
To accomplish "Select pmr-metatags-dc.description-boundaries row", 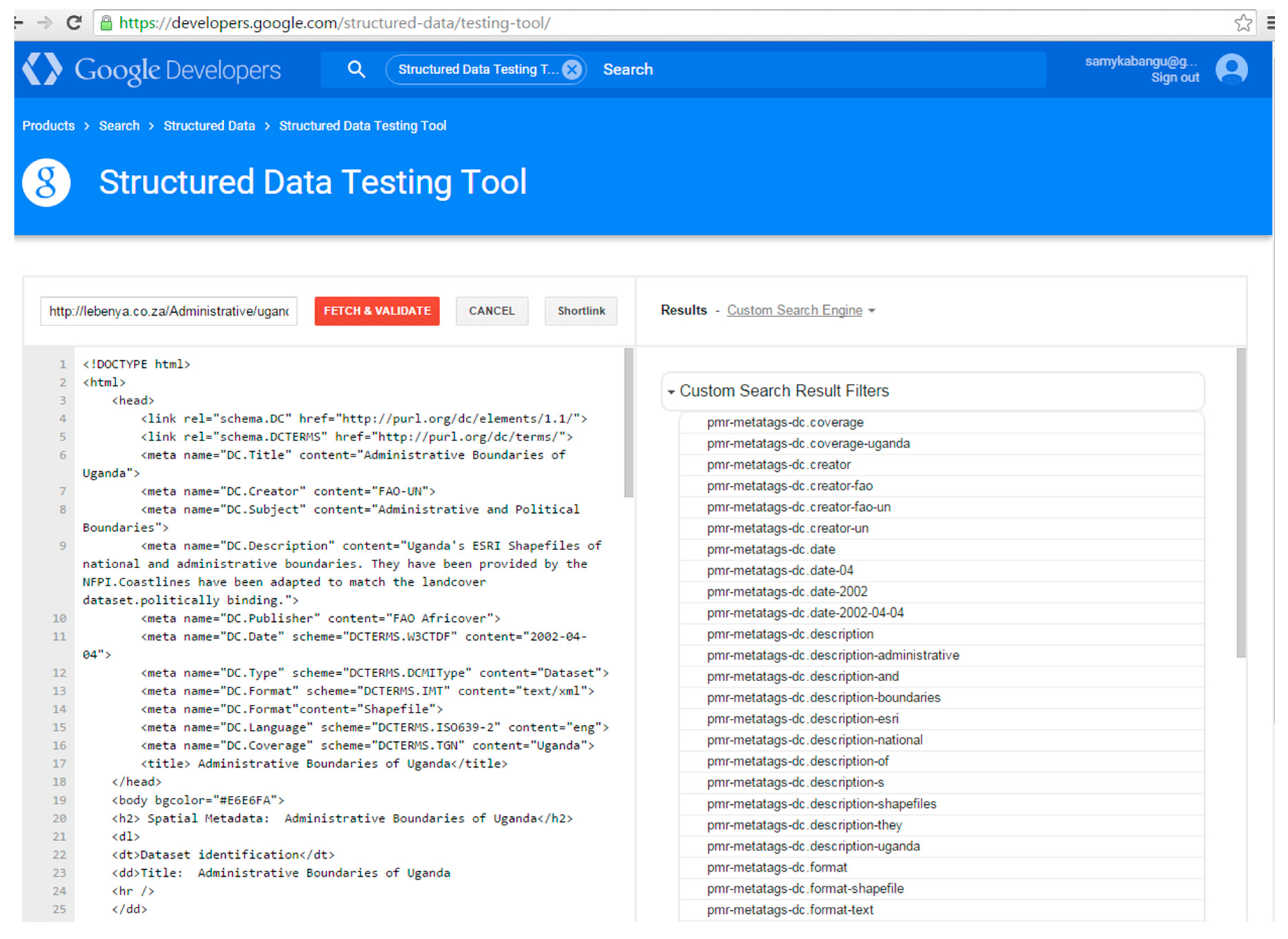I will 941,698.
